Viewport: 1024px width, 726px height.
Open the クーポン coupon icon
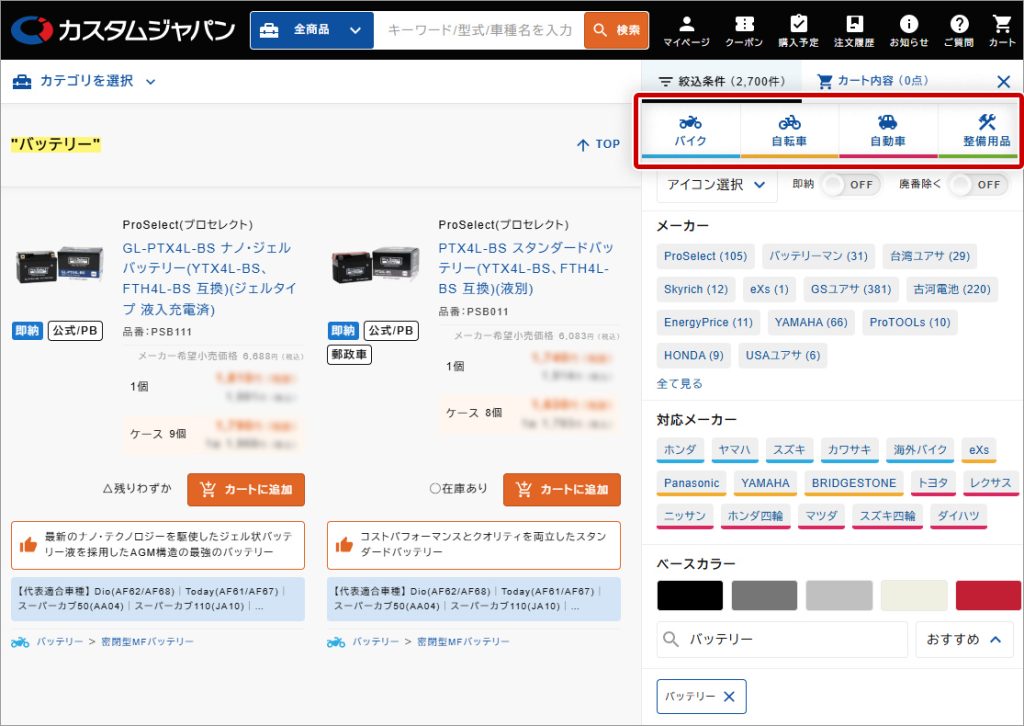tap(744, 31)
